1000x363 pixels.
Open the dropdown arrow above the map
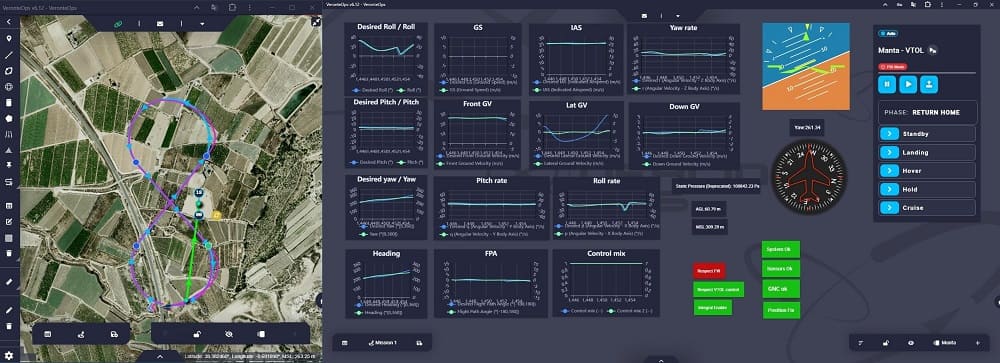point(202,24)
